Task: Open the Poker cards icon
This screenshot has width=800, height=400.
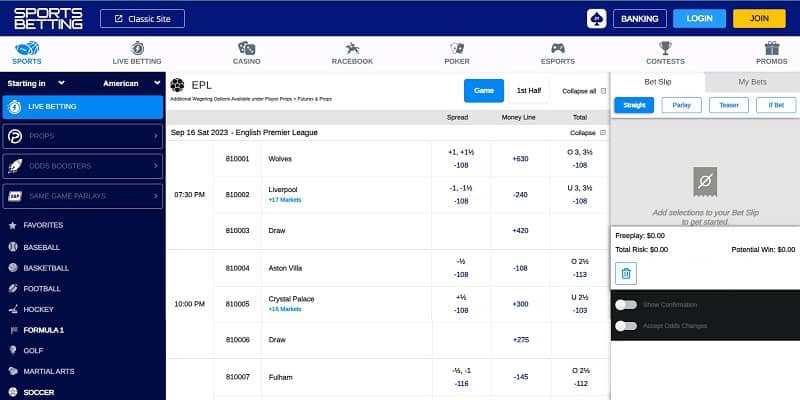Action: [457, 48]
